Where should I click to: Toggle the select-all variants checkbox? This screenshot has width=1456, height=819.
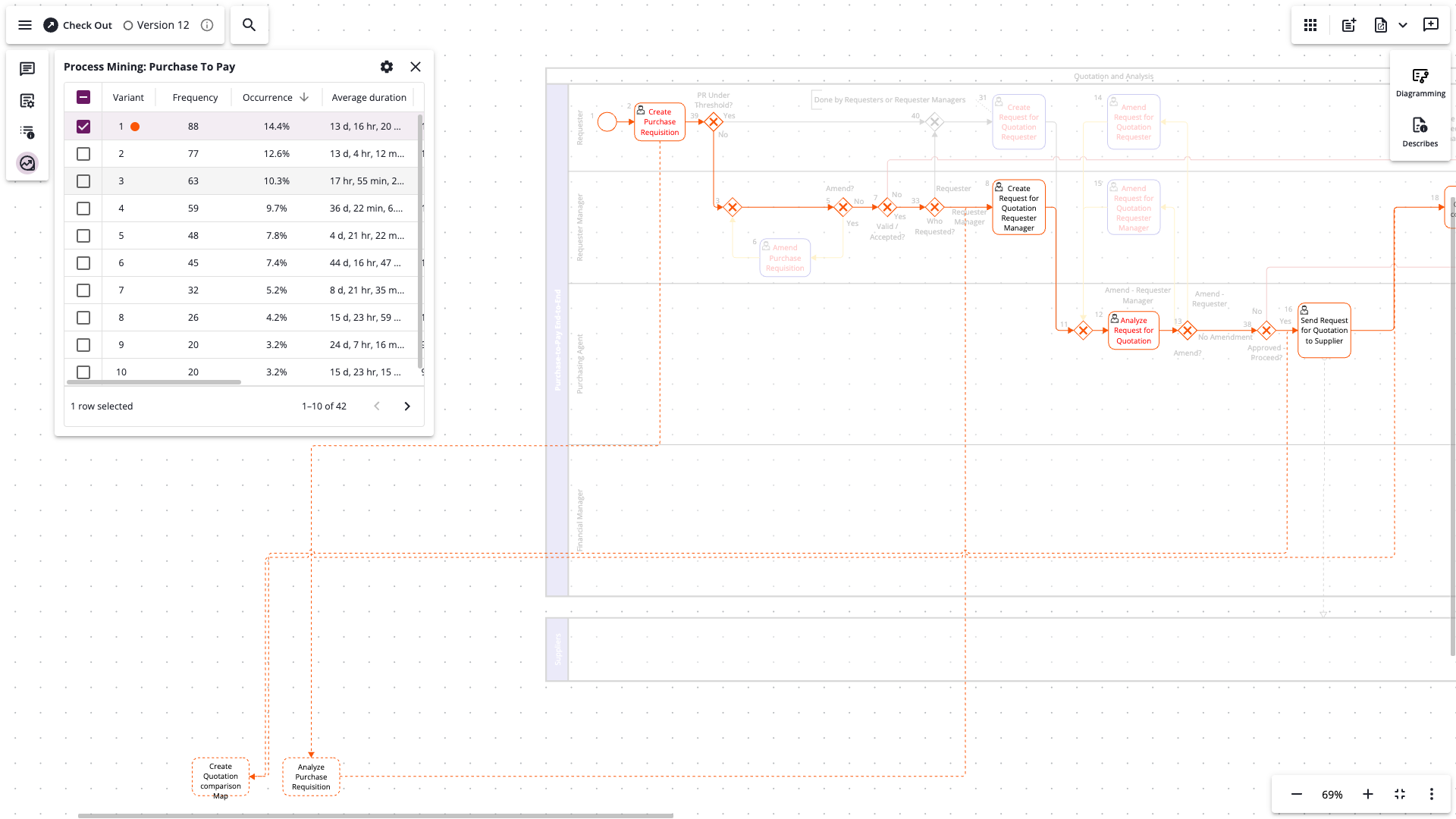tap(83, 97)
